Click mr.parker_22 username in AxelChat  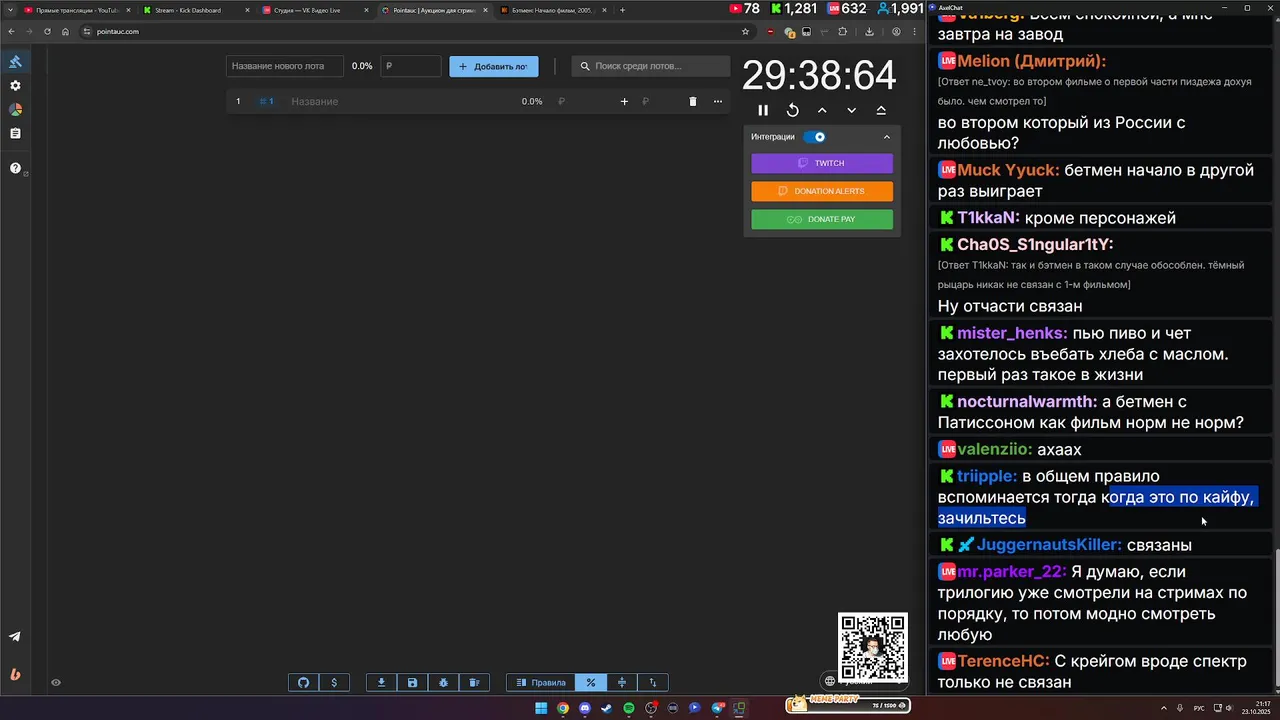click(1012, 572)
